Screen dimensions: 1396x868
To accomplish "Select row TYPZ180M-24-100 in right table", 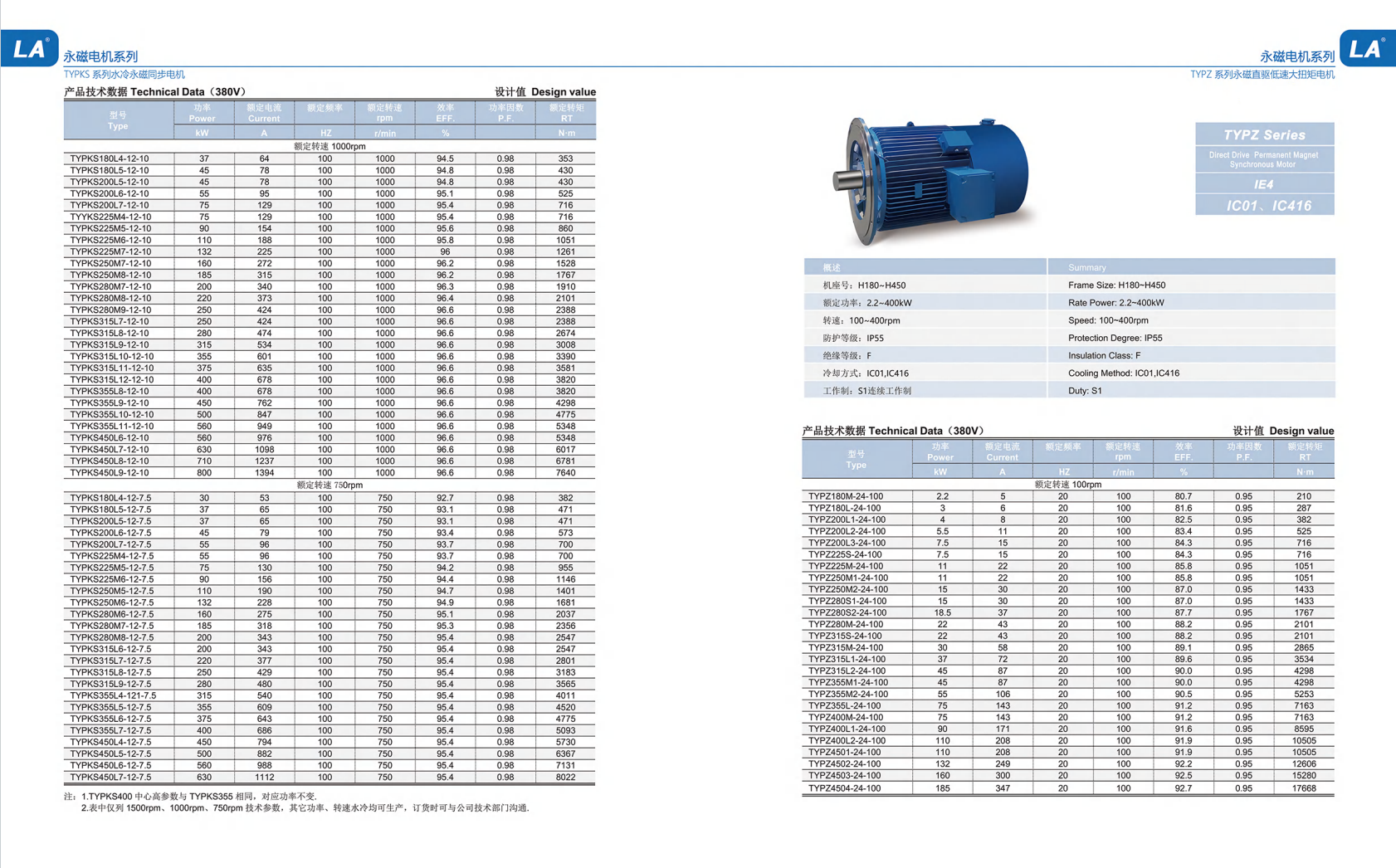I will (x=1068, y=496).
